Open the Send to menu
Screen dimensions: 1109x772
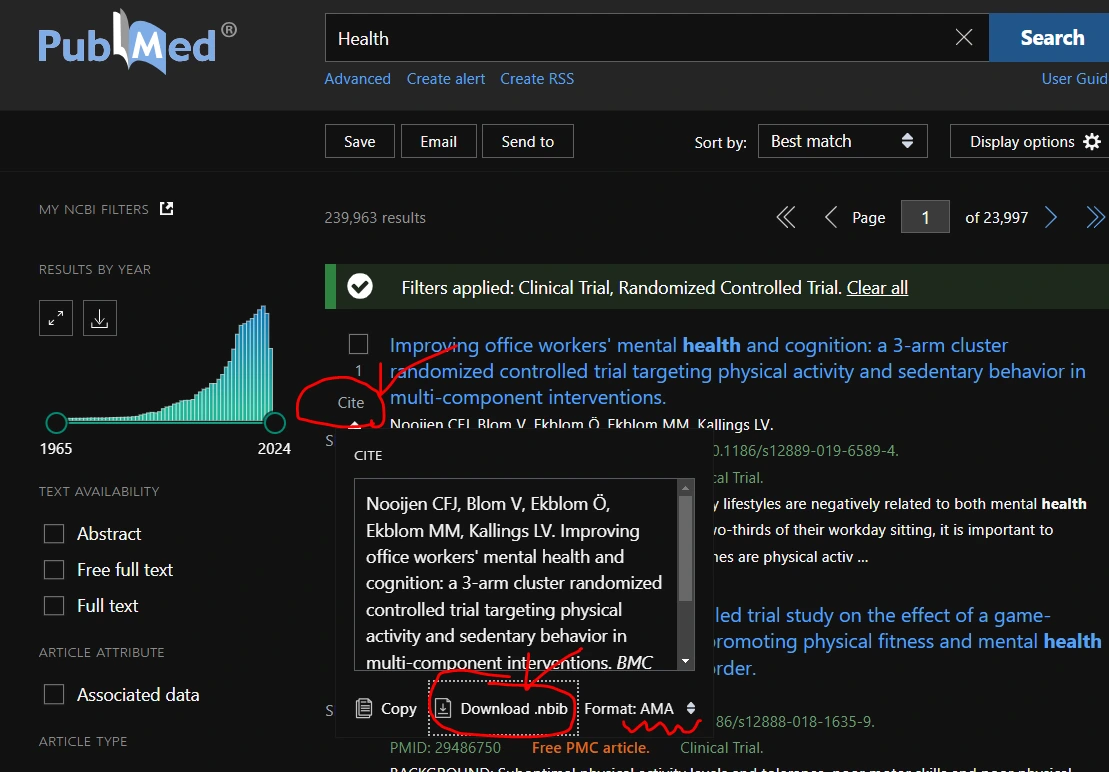point(528,141)
